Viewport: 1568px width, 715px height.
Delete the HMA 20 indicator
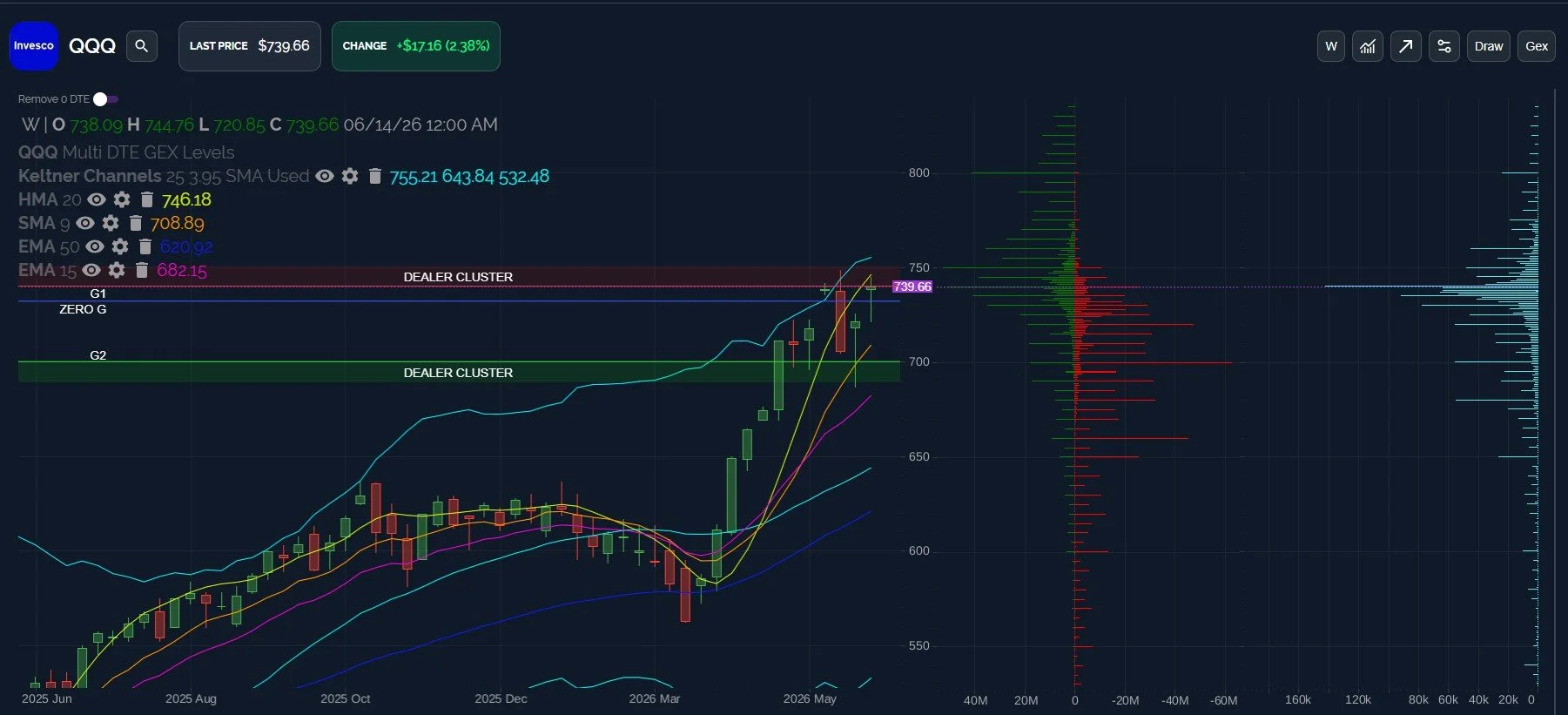(x=147, y=199)
